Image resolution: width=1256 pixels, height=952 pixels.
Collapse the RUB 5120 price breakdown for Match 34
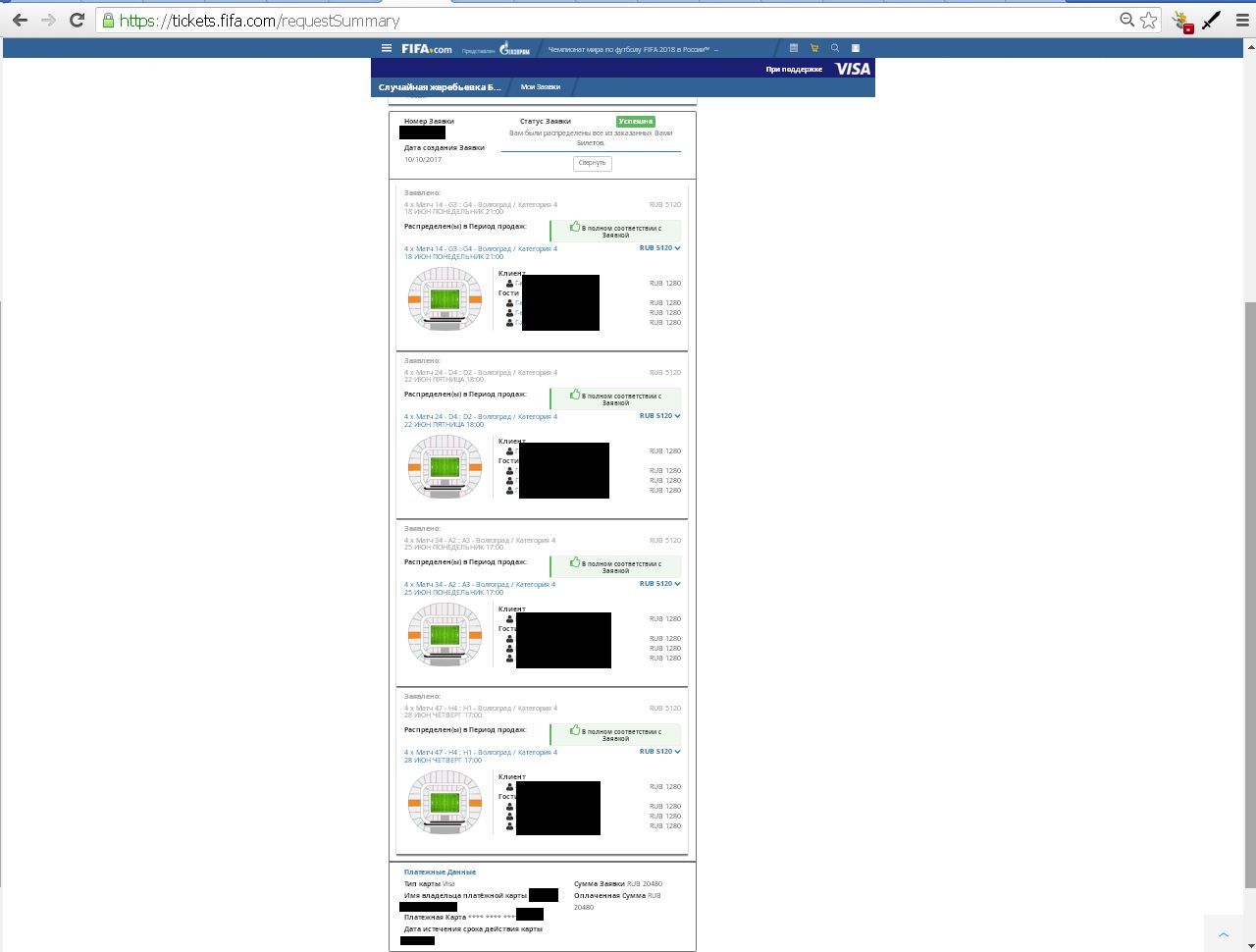click(660, 584)
